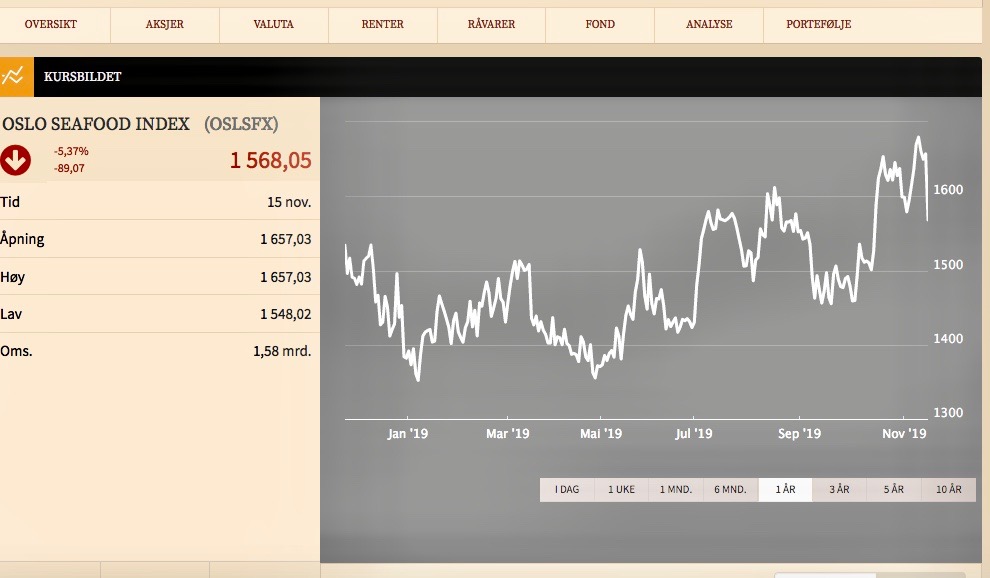
Task: Select the 5 ÅR chart period
Action: 893,490
